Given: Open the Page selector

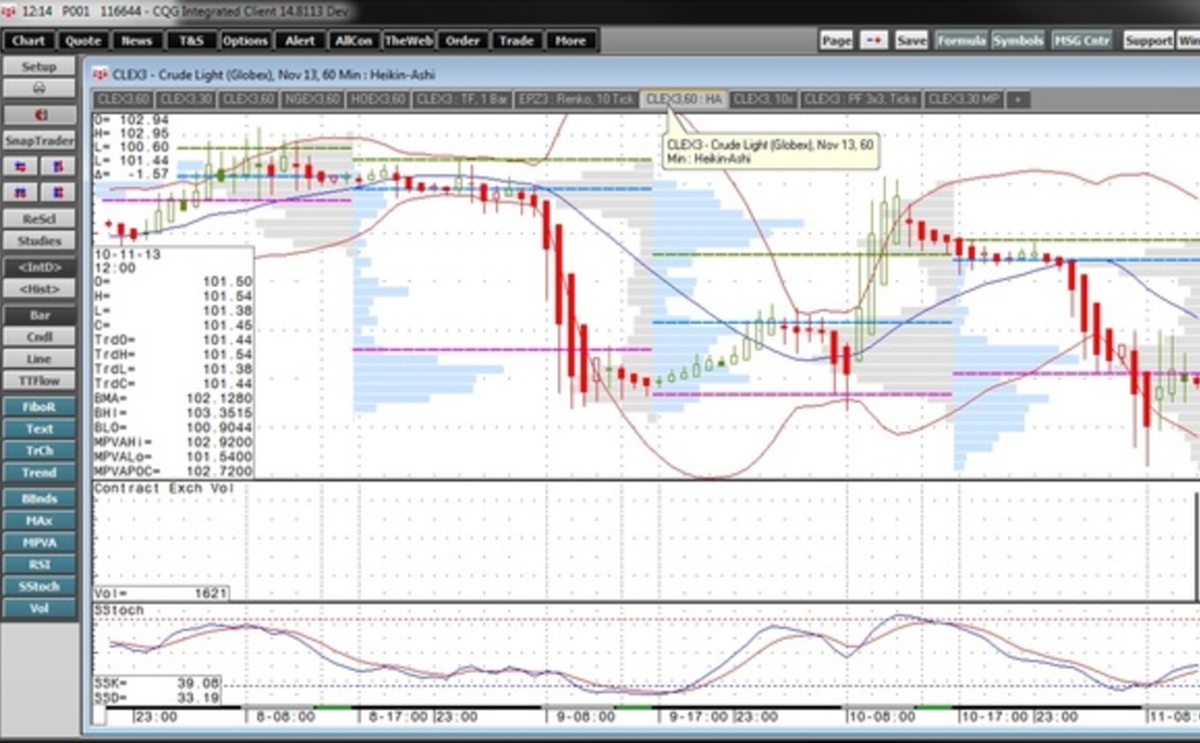Looking at the screenshot, I should [836, 41].
